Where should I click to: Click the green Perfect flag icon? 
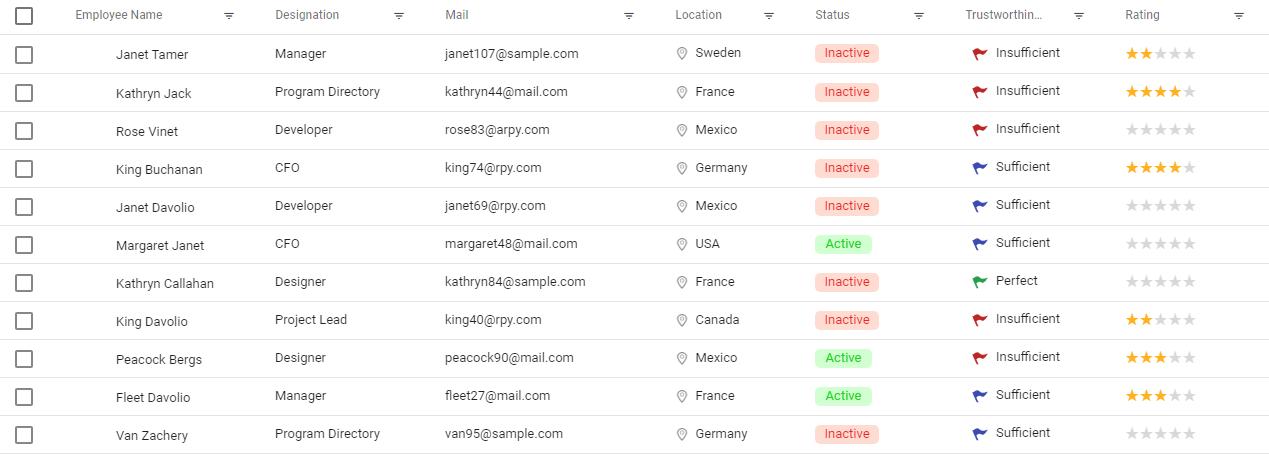980,282
